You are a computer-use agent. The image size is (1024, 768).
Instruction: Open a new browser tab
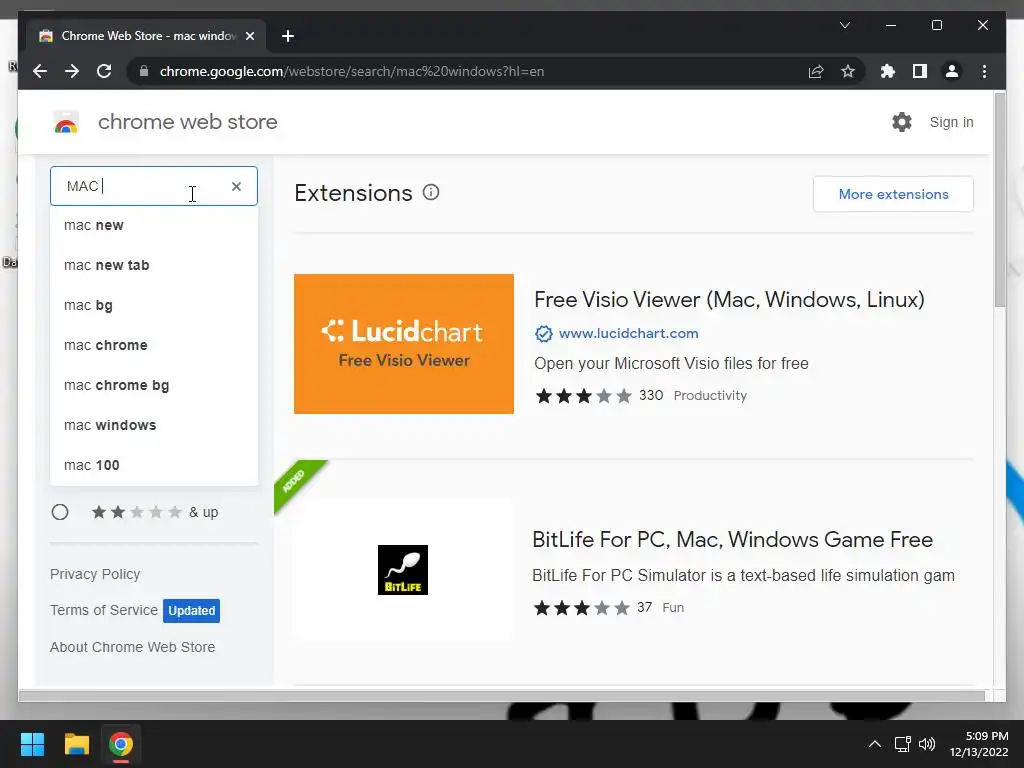(288, 36)
